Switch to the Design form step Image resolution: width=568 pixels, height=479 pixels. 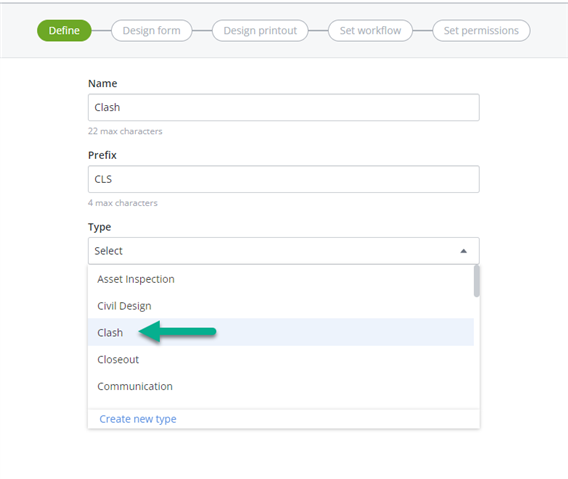151,30
